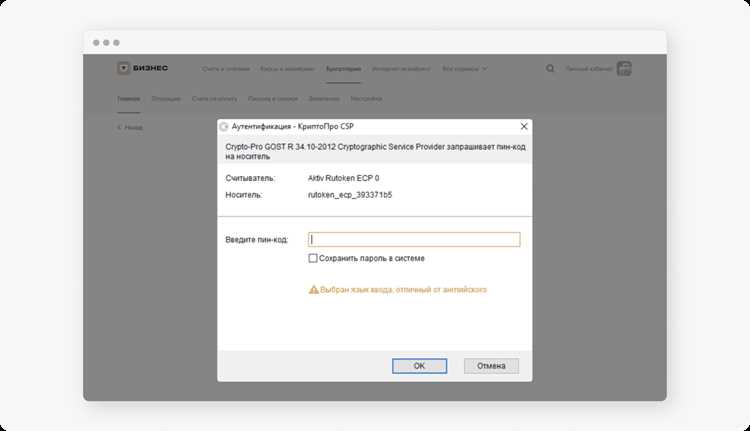
Task: Open the Бухгалтерия tab in the top navigation
Action: [x=343, y=69]
